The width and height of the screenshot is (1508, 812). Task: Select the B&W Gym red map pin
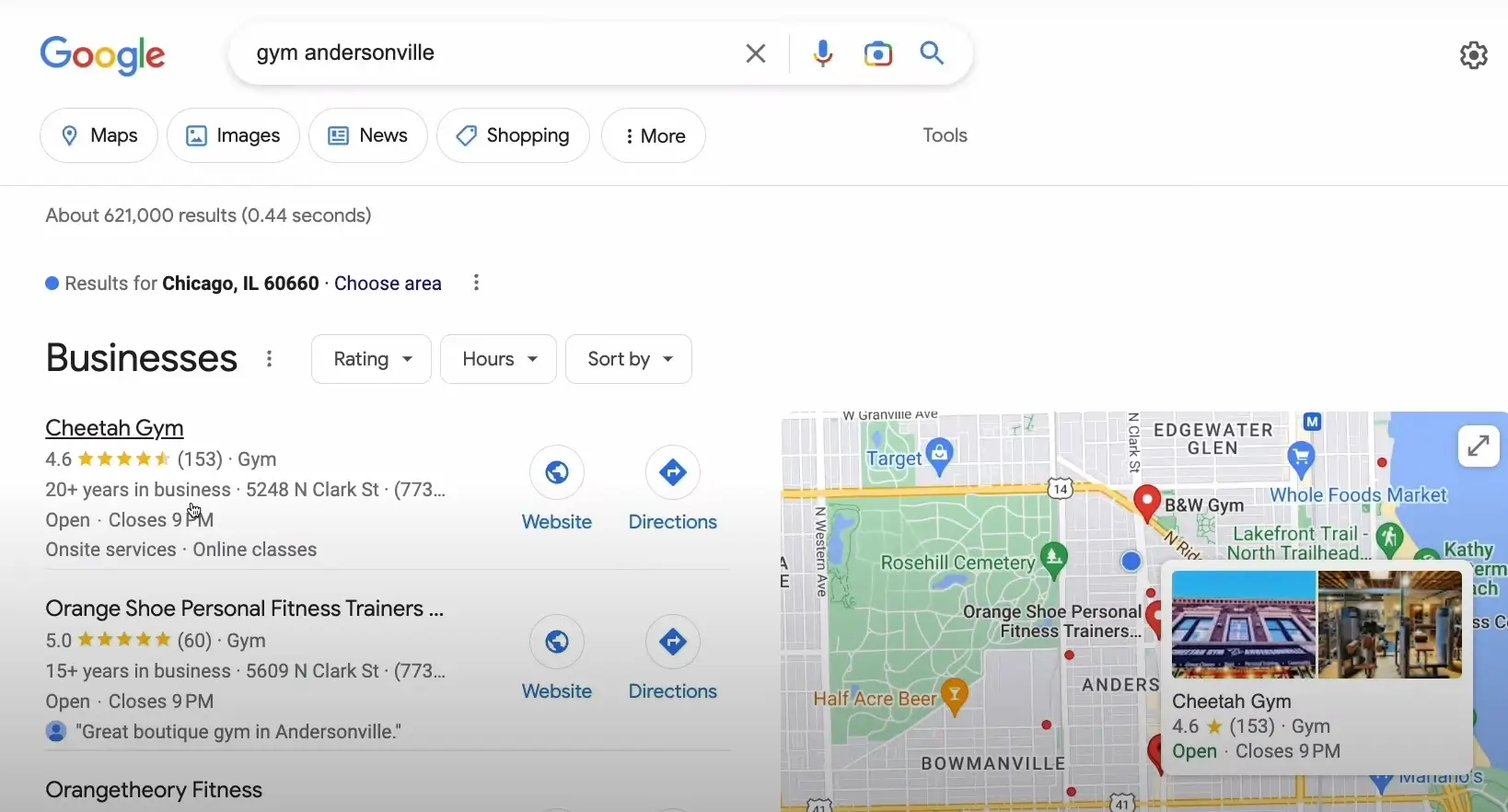click(1147, 505)
